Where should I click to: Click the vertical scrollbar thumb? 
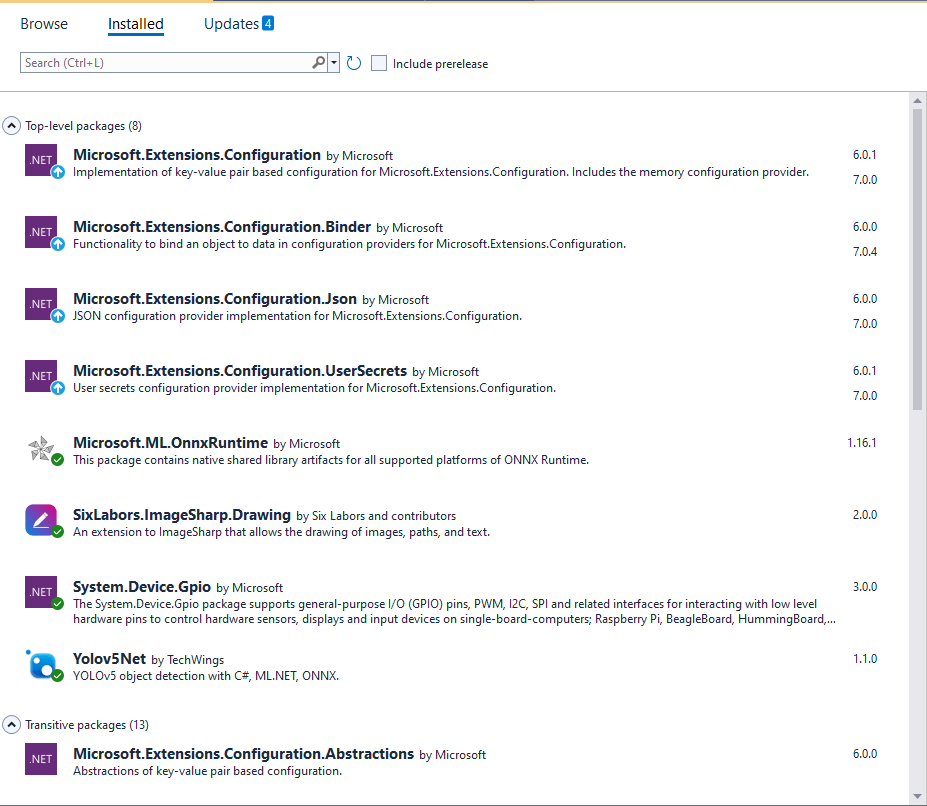(917, 260)
